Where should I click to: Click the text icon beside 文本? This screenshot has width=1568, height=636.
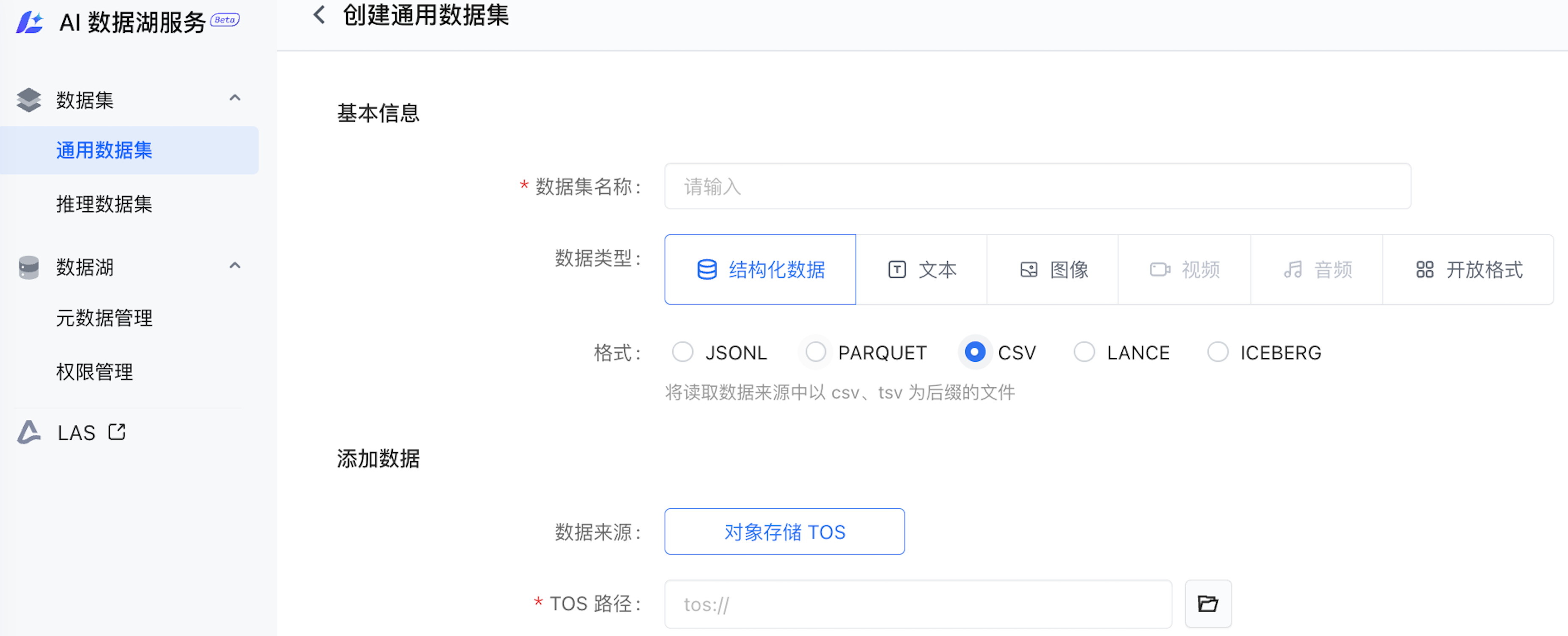(897, 269)
